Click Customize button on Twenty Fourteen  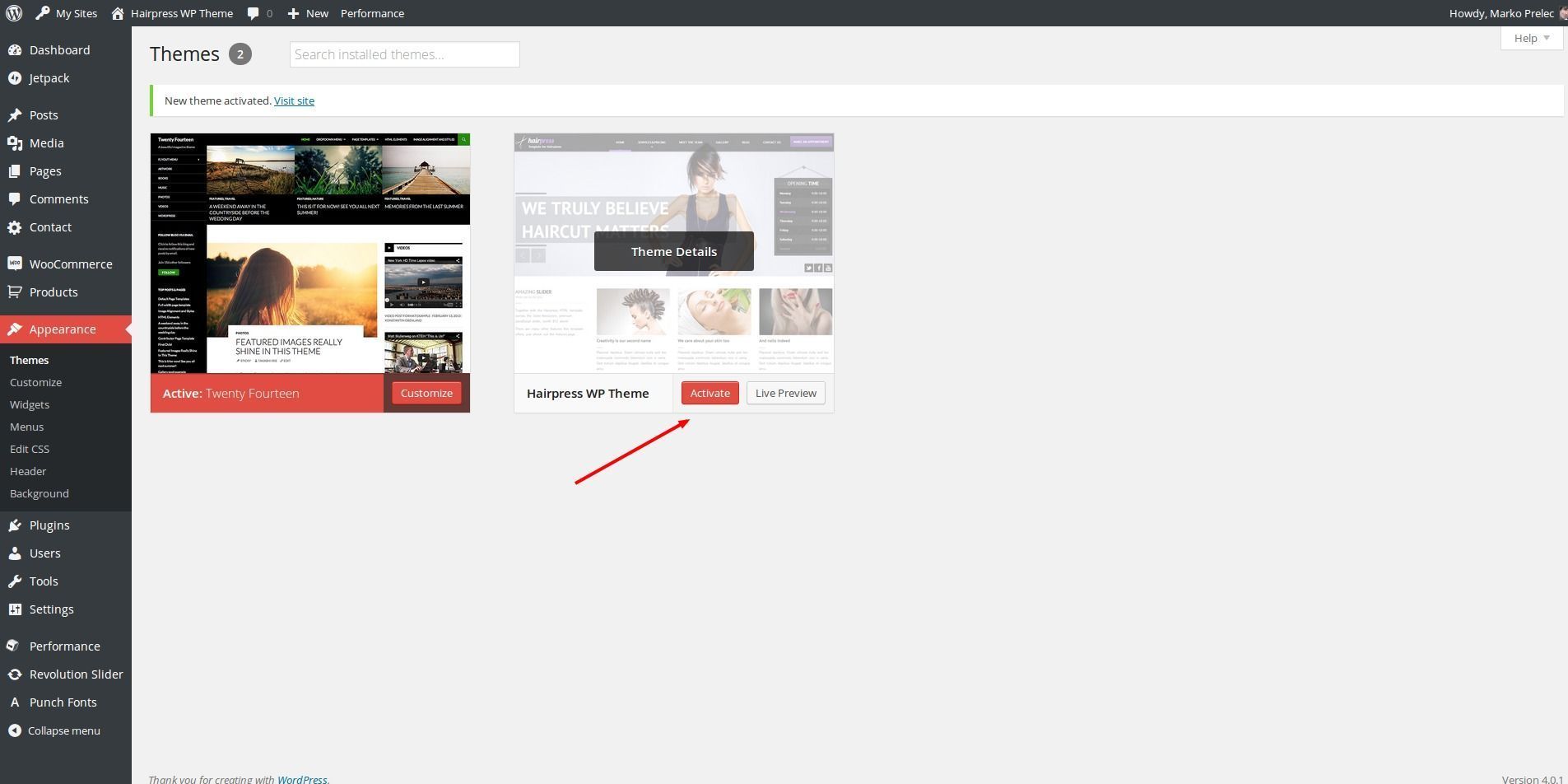click(426, 393)
